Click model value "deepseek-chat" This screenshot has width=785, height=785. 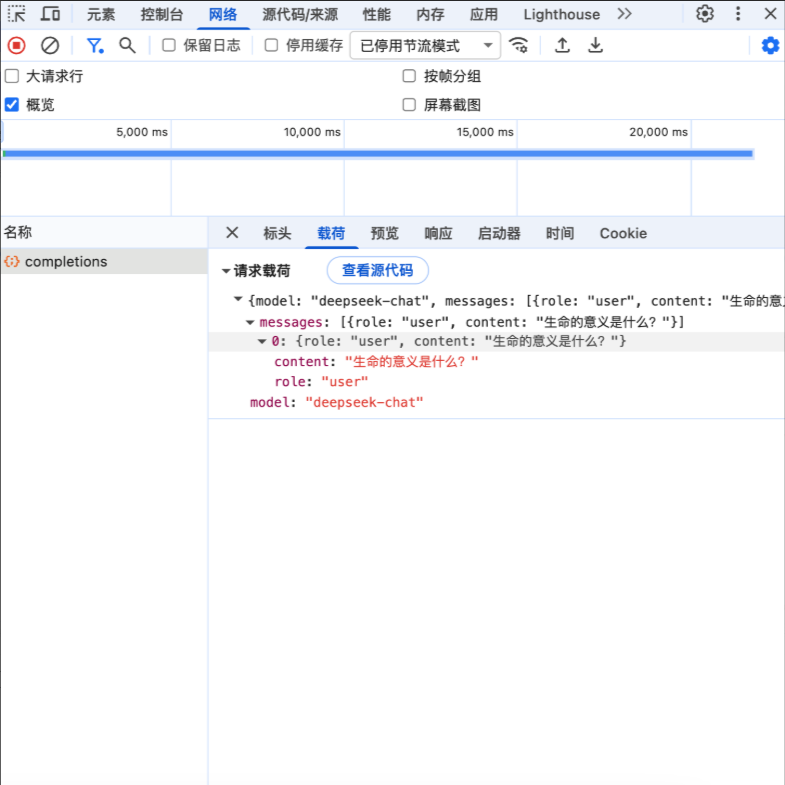pos(364,403)
